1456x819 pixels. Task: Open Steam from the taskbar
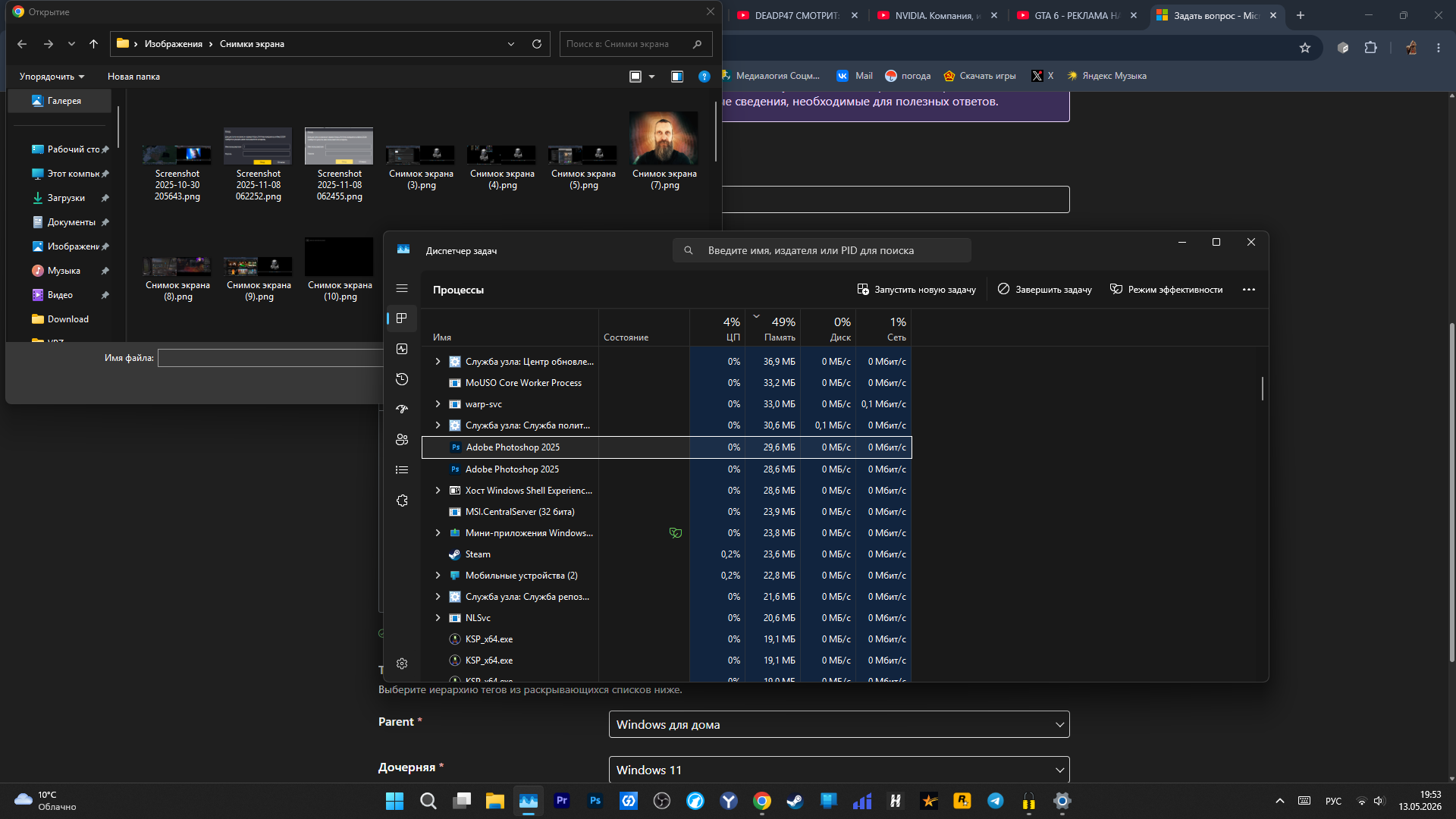[795, 801]
